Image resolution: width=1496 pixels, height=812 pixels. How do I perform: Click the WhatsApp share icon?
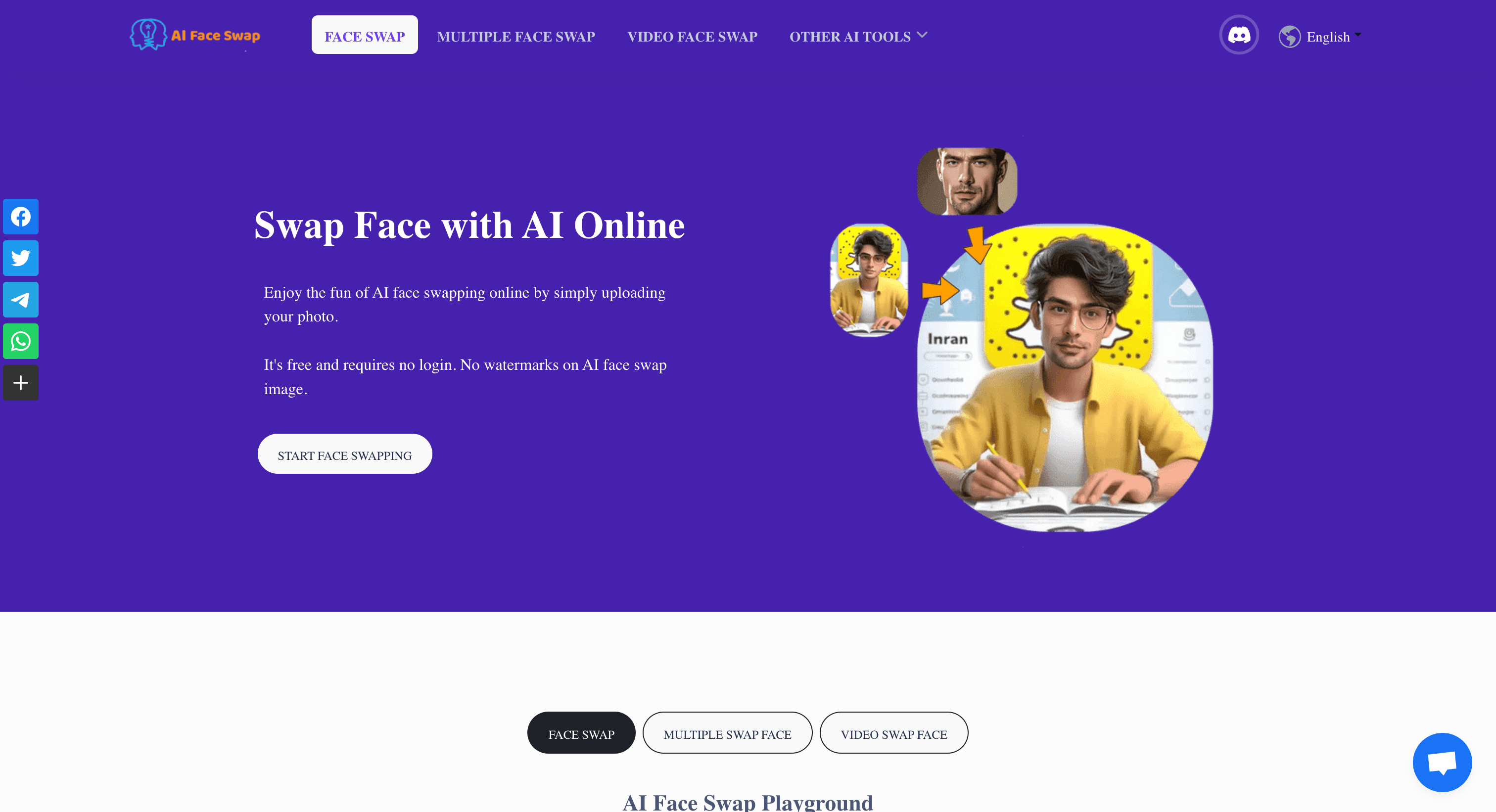(x=20, y=341)
